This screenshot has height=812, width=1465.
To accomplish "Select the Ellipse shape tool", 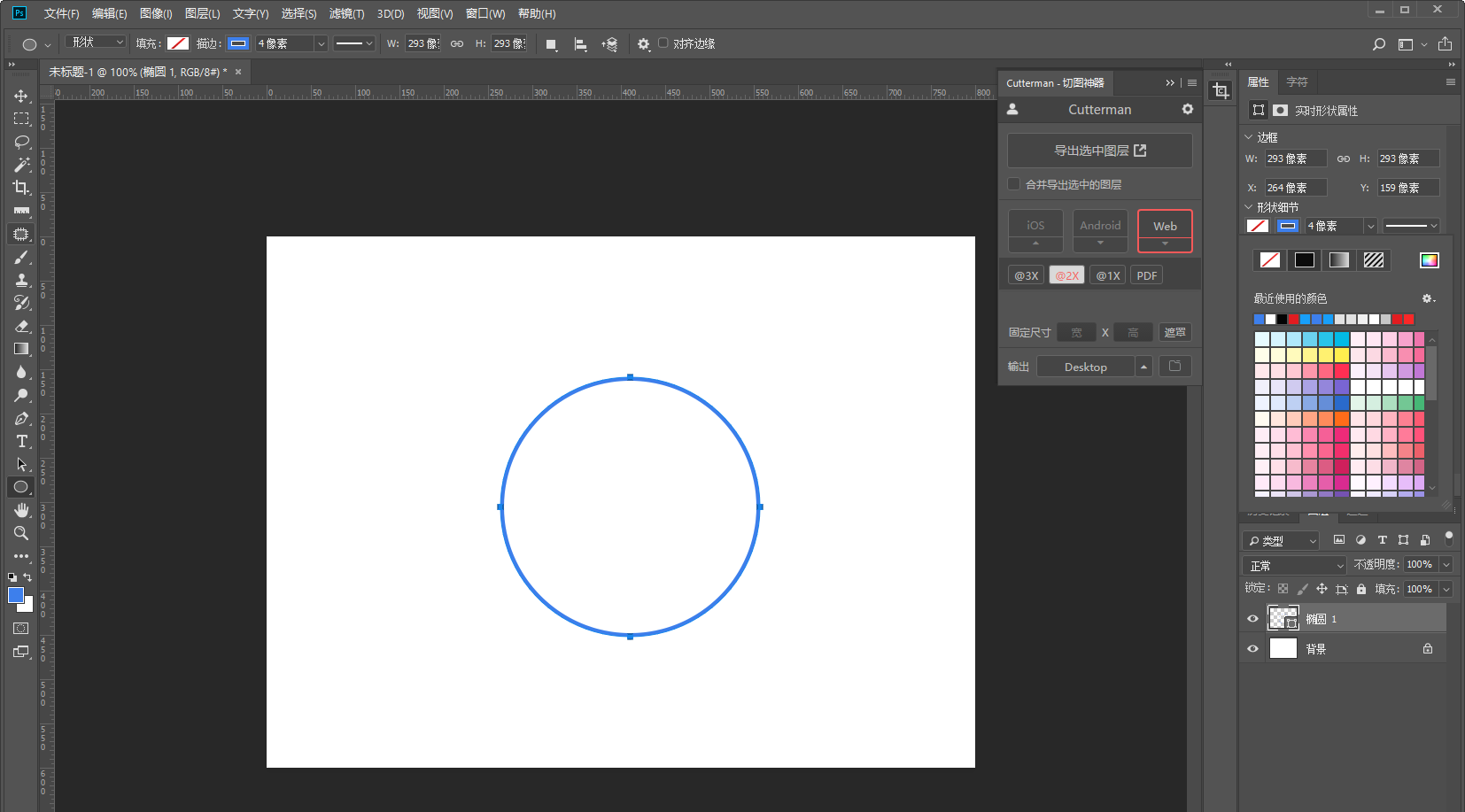I will coord(21,487).
